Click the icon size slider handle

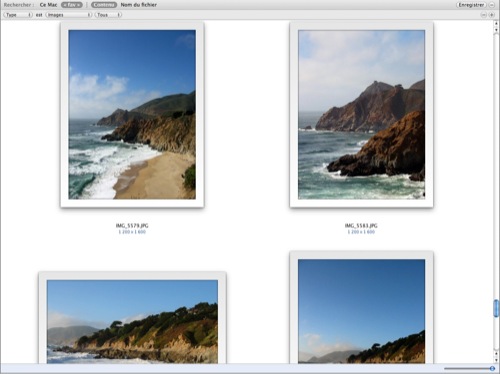point(492,368)
